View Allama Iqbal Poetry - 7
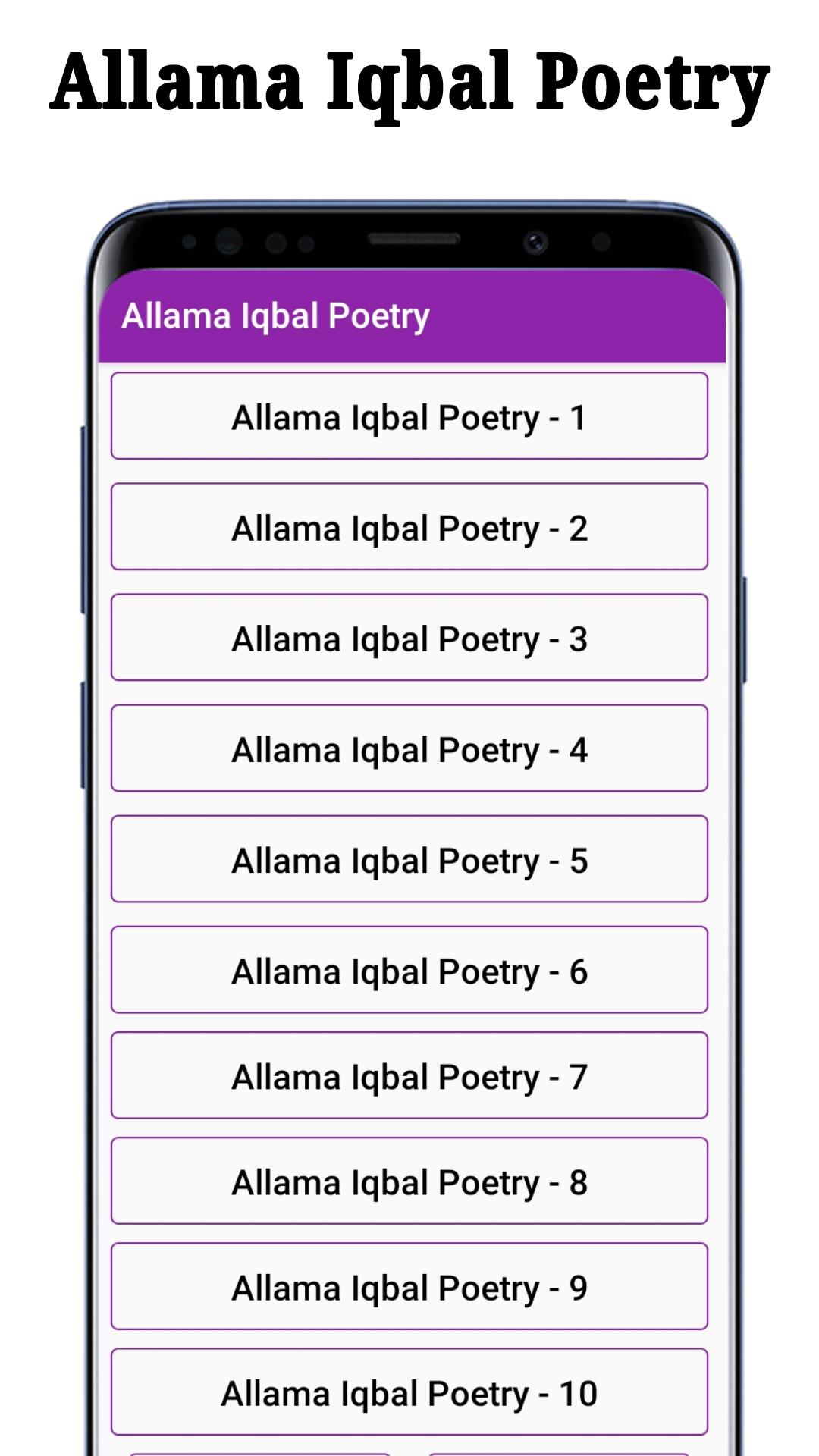The width and height of the screenshot is (819, 1456). [409, 1075]
